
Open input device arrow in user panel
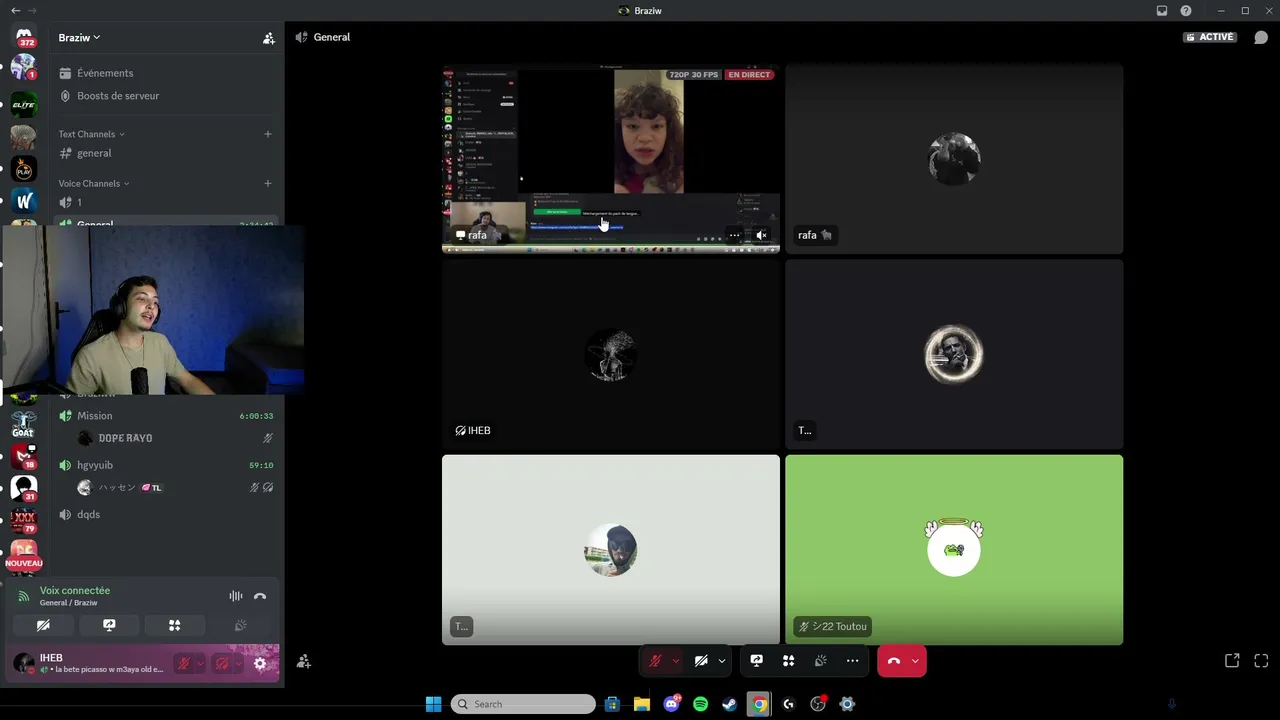click(x=200, y=663)
